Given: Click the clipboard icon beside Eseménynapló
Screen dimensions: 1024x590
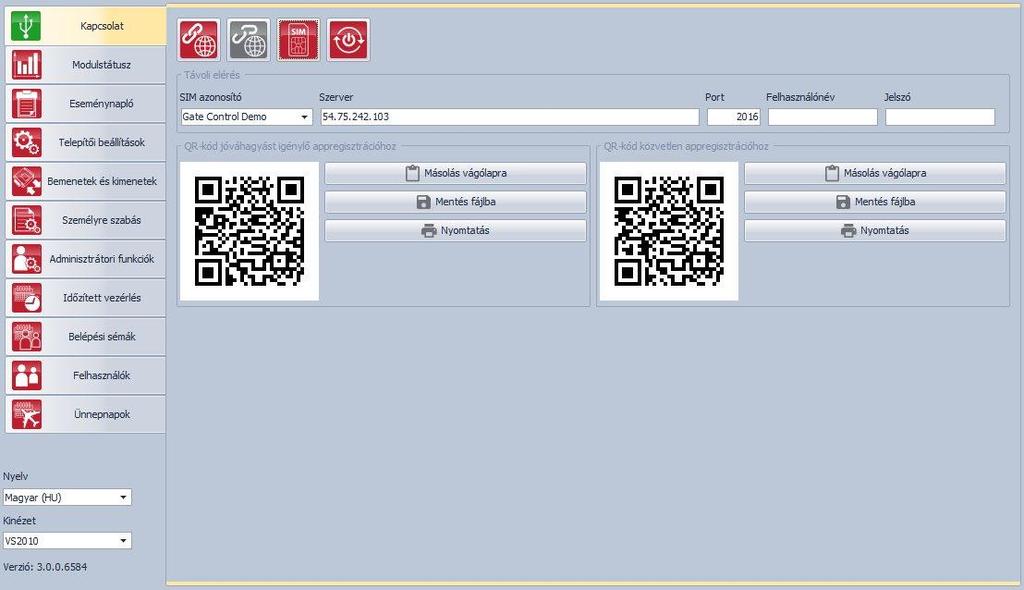Looking at the screenshot, I should coord(26,103).
